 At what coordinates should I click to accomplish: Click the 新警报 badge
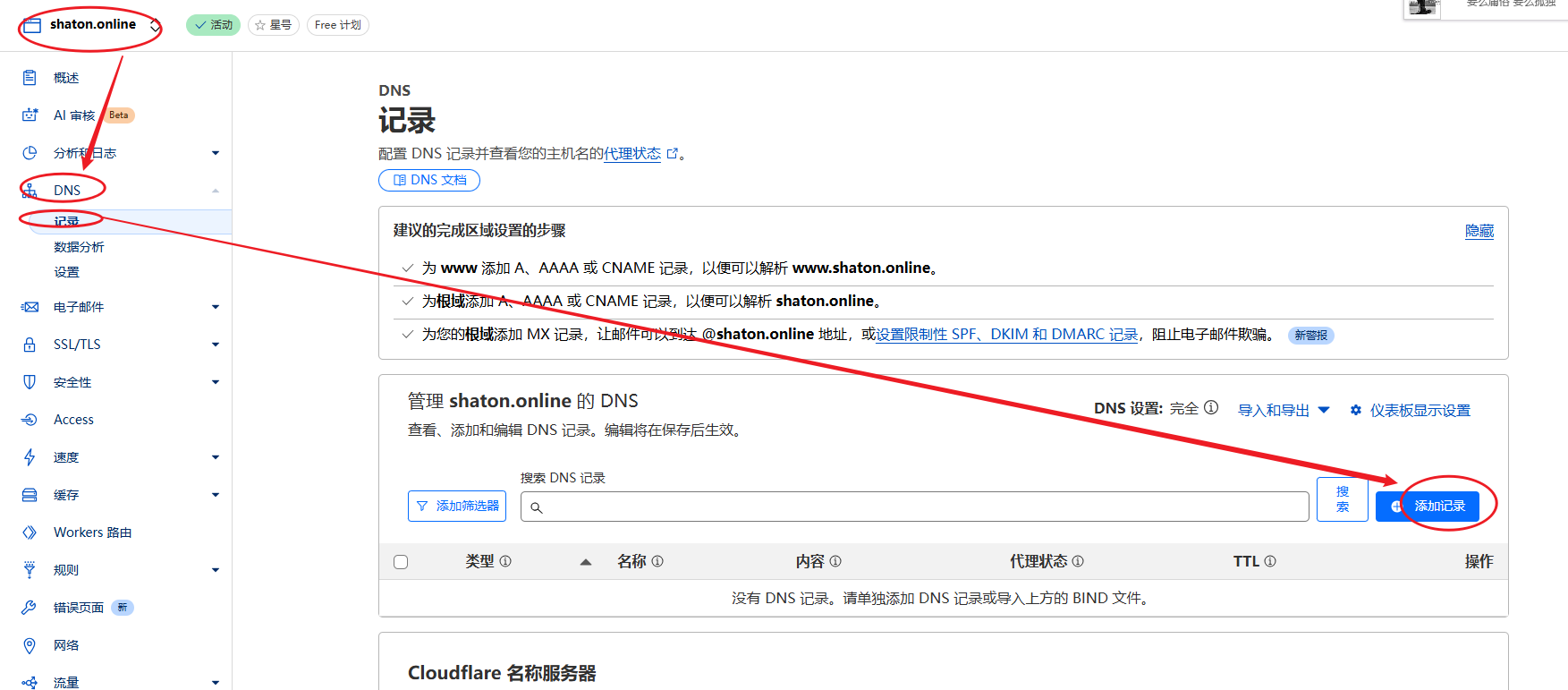point(1311,336)
